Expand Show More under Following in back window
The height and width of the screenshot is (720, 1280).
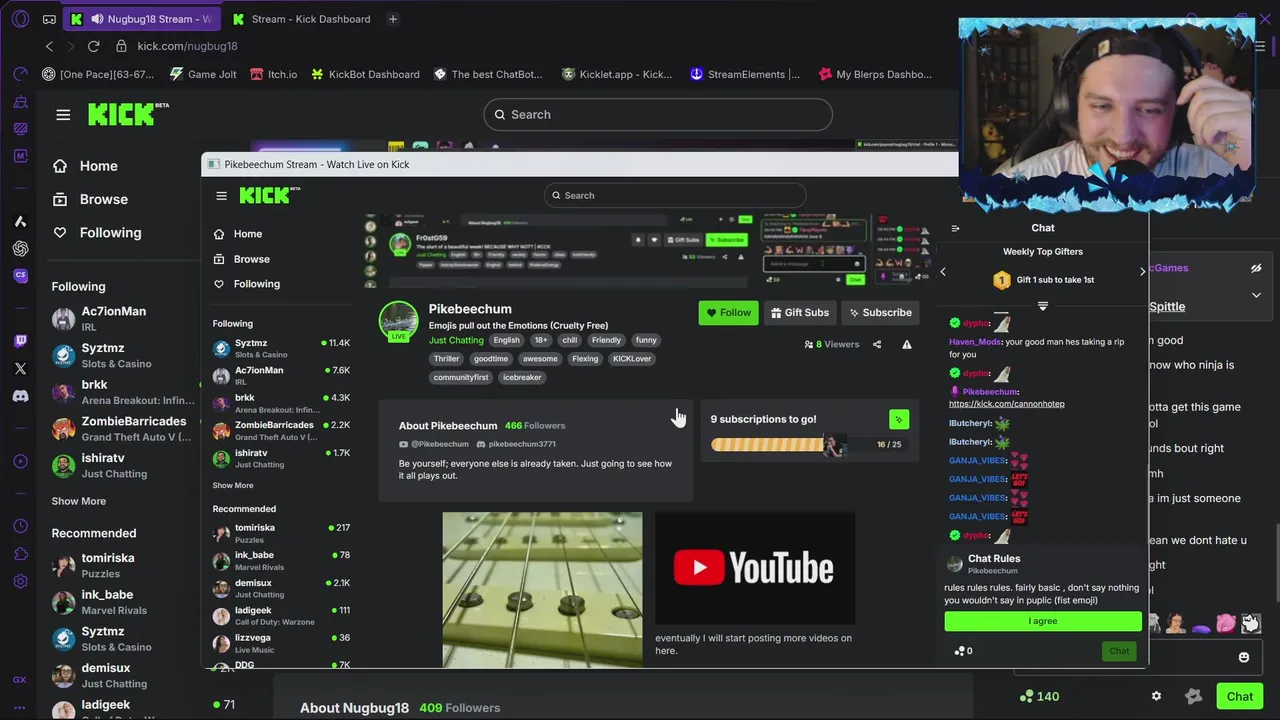point(79,501)
